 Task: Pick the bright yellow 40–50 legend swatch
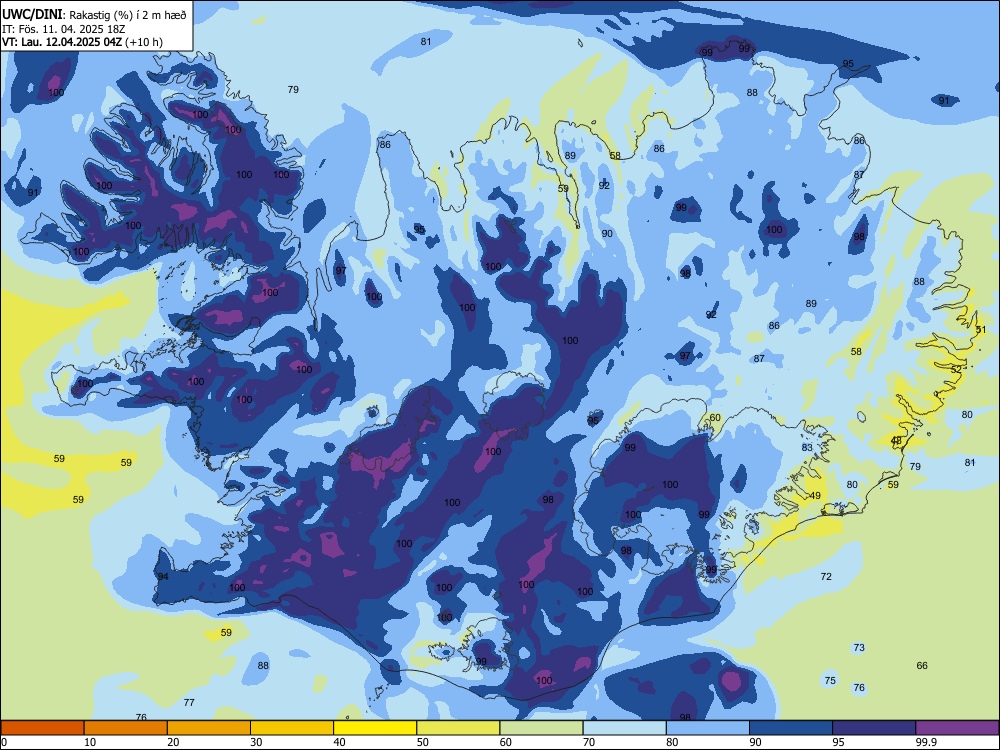point(375,728)
